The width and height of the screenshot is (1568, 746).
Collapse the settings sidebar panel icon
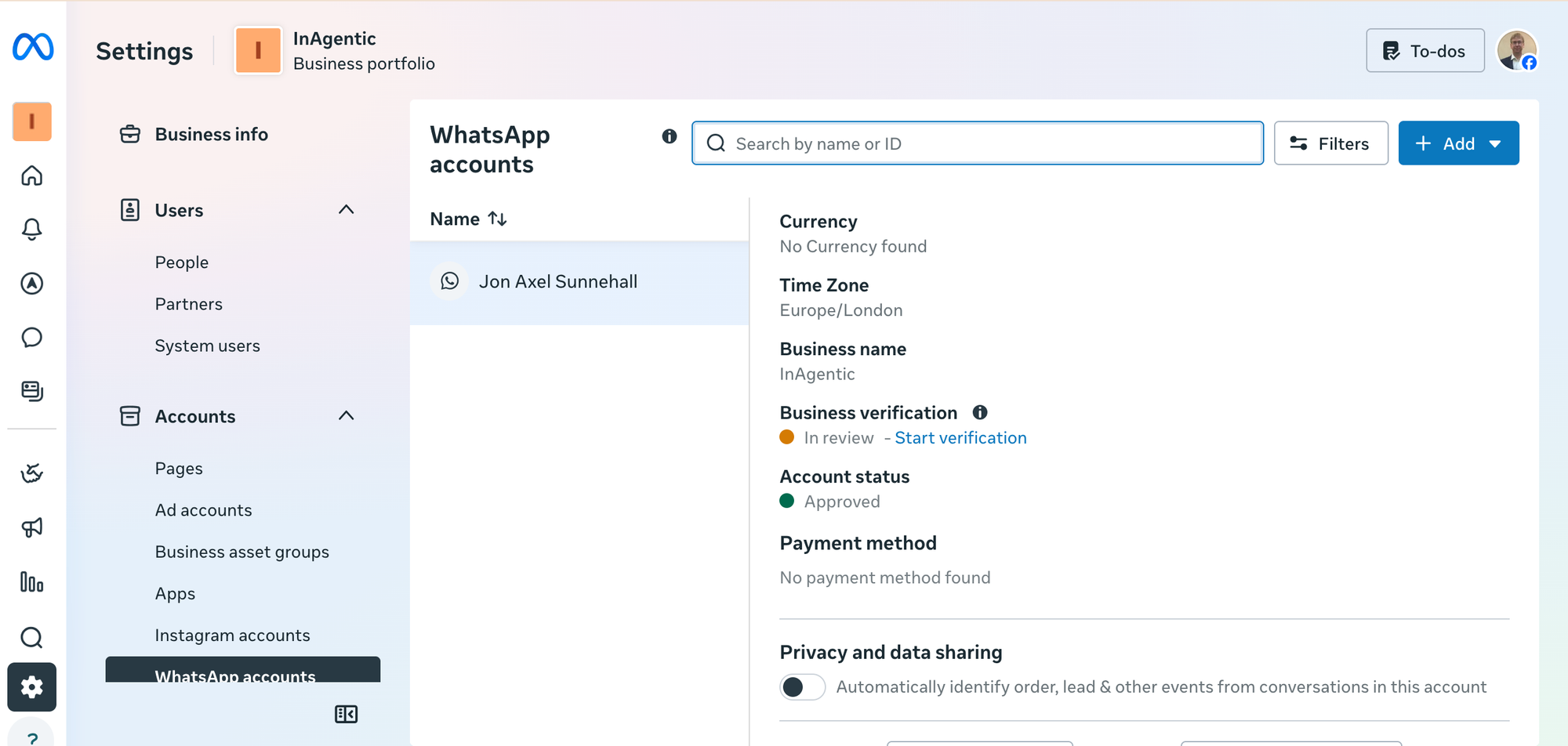point(346,714)
